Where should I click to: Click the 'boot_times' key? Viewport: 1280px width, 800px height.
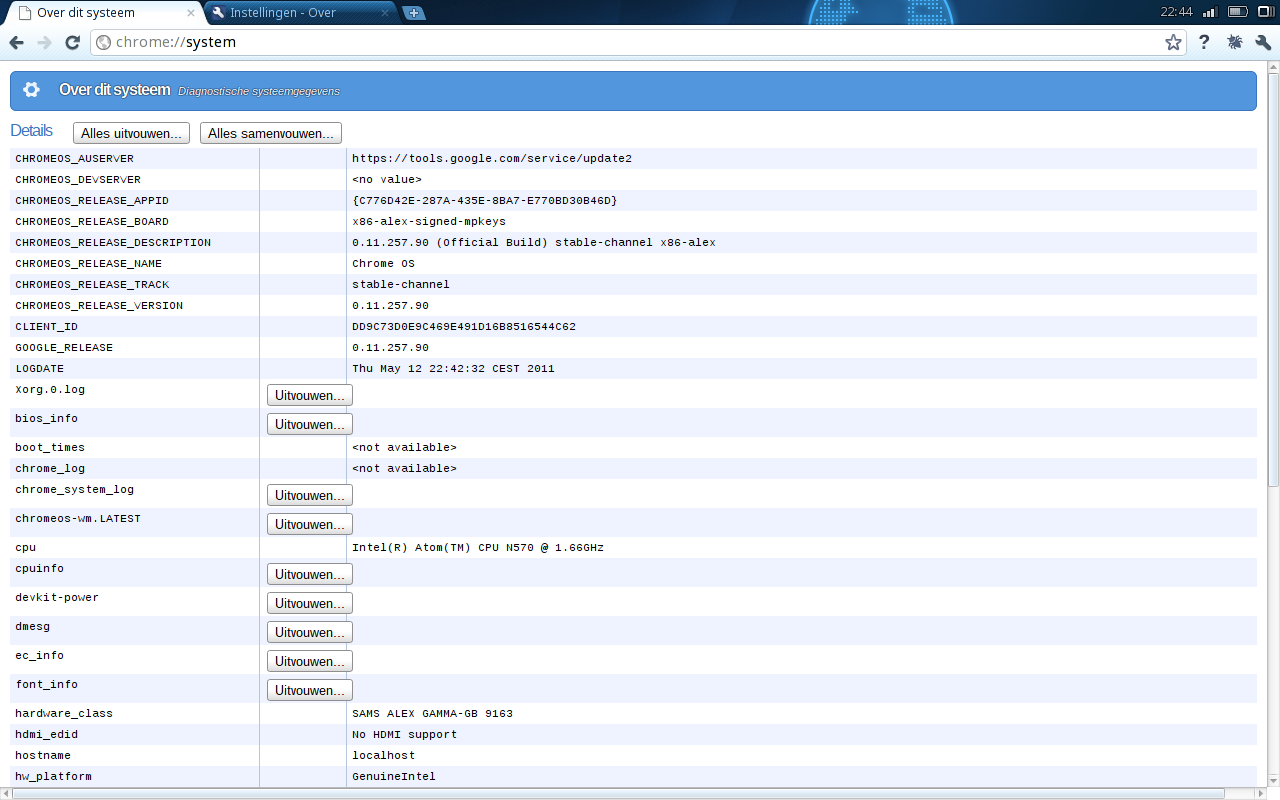pos(50,447)
